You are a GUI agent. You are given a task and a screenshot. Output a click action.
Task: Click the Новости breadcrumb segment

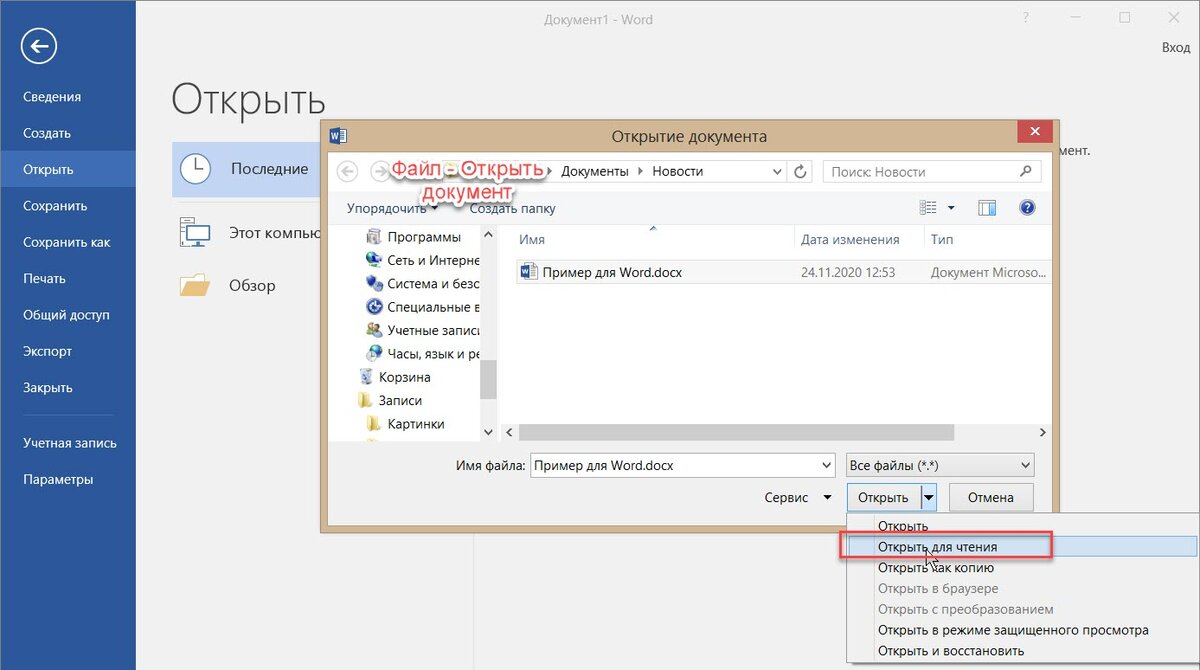pyautogui.click(x=678, y=172)
